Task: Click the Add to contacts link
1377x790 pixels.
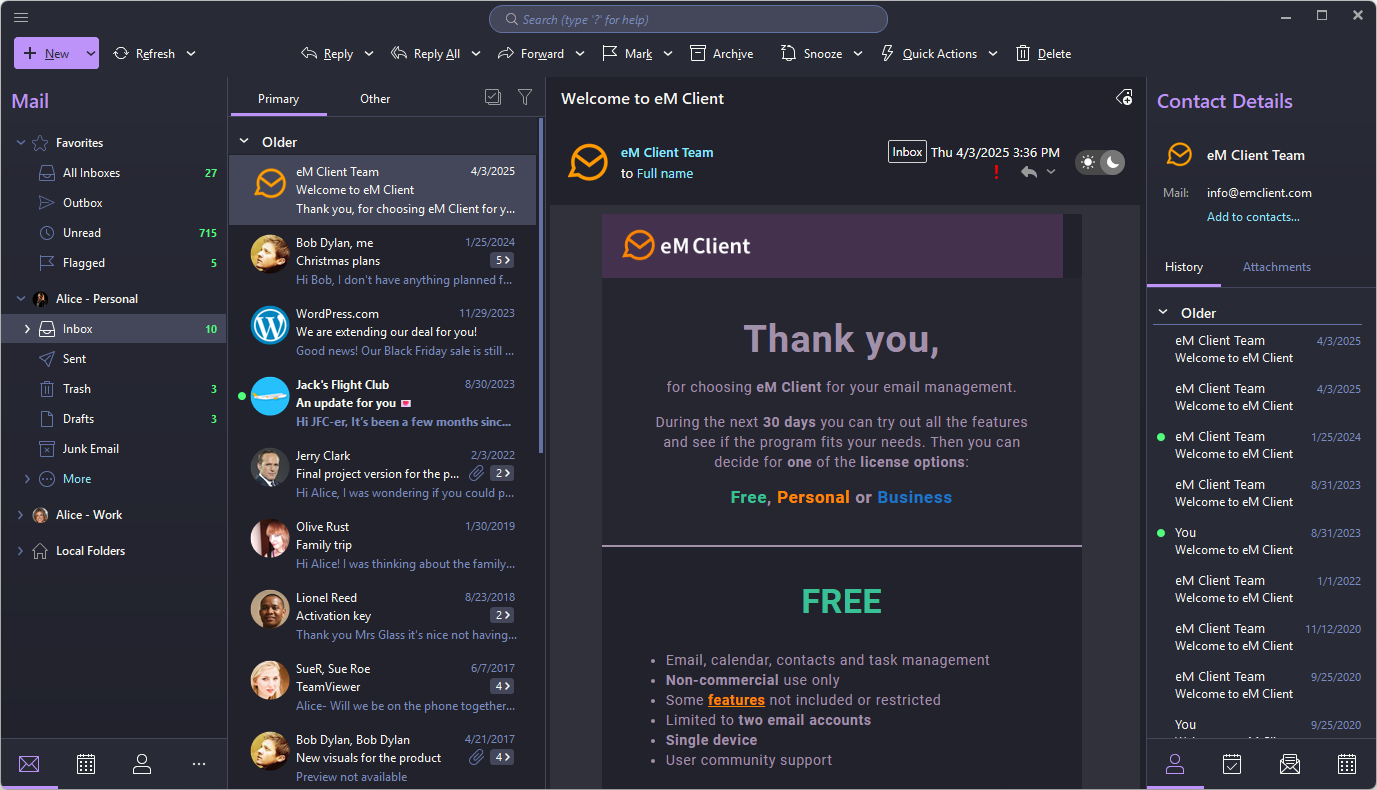Action: tap(1253, 217)
